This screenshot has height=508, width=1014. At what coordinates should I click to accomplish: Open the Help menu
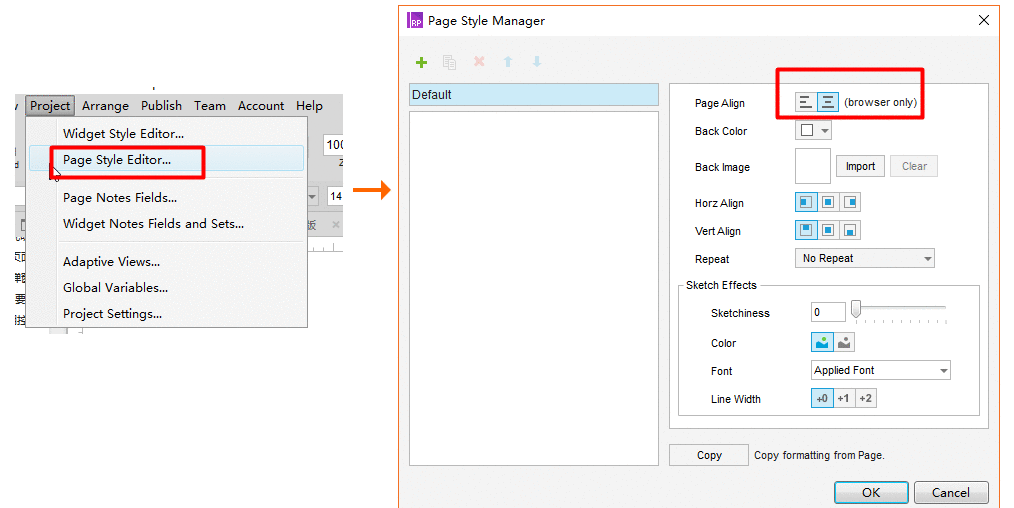pos(309,105)
